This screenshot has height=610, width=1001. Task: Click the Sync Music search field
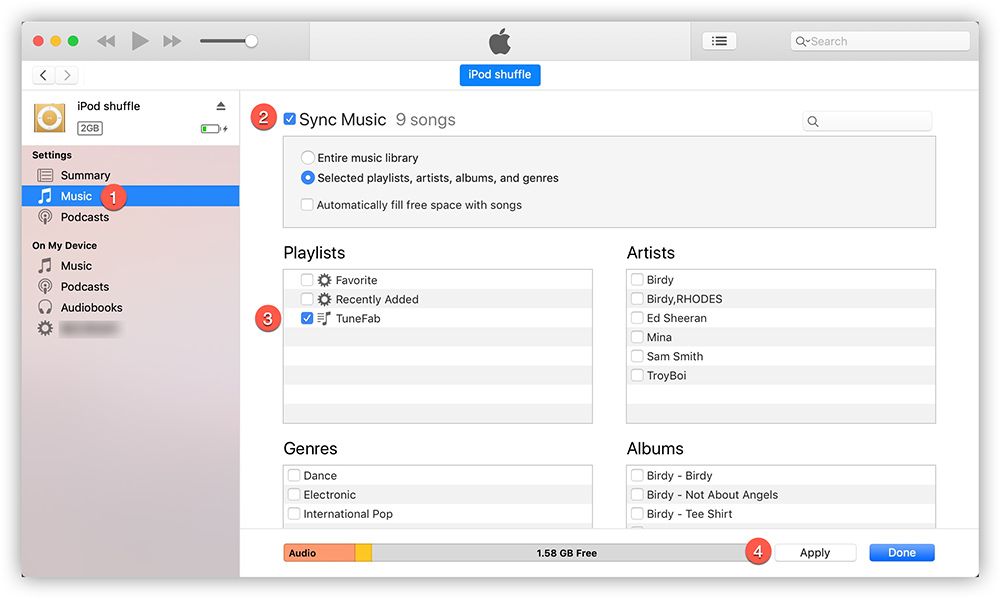(x=866, y=120)
